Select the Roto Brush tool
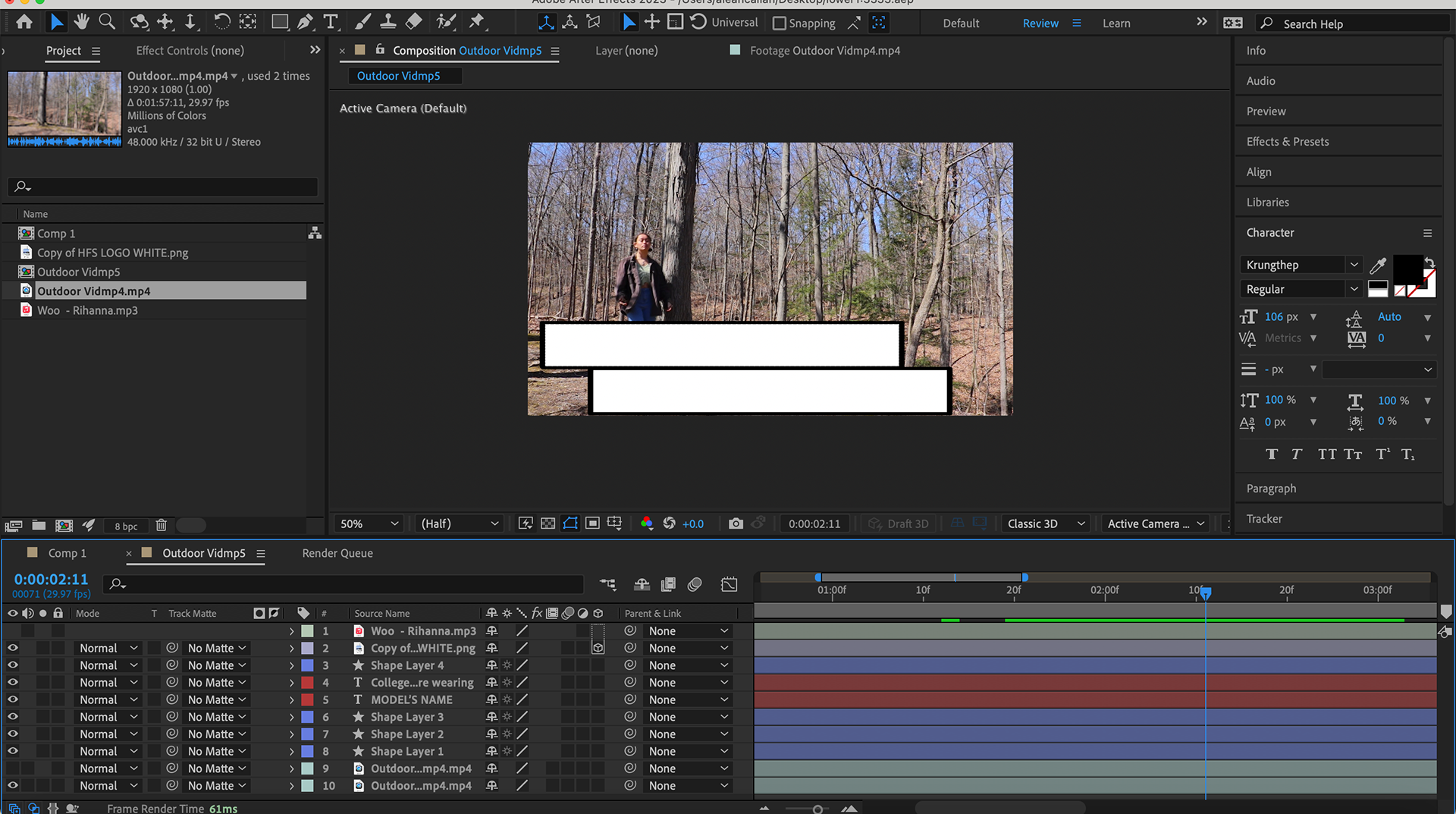Image resolution: width=1456 pixels, height=814 pixels. (x=446, y=22)
